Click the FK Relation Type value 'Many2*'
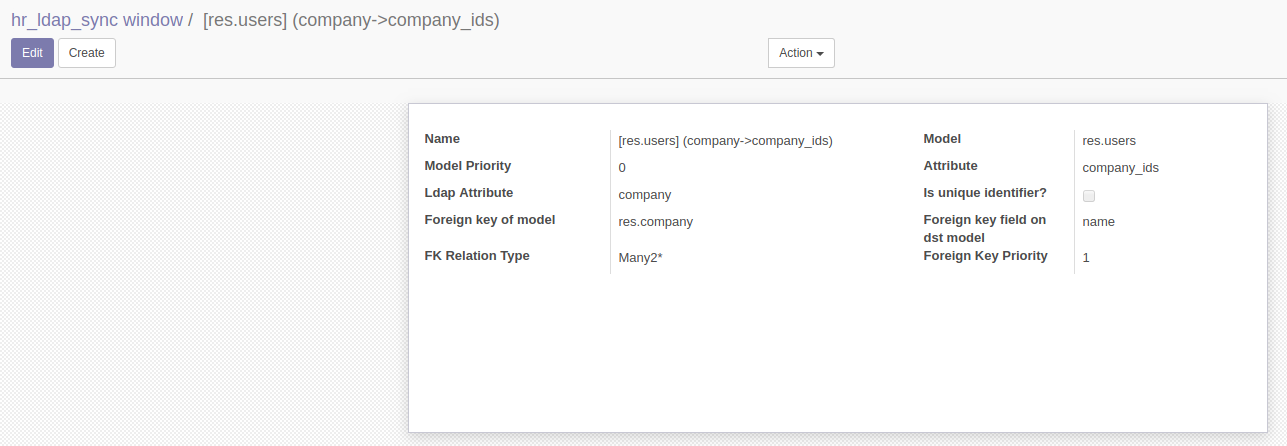 click(x=641, y=257)
